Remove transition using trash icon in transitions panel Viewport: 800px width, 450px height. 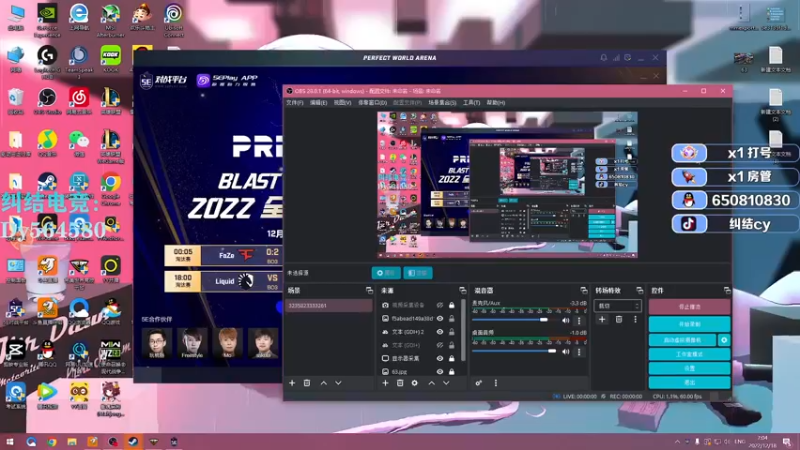coord(619,319)
